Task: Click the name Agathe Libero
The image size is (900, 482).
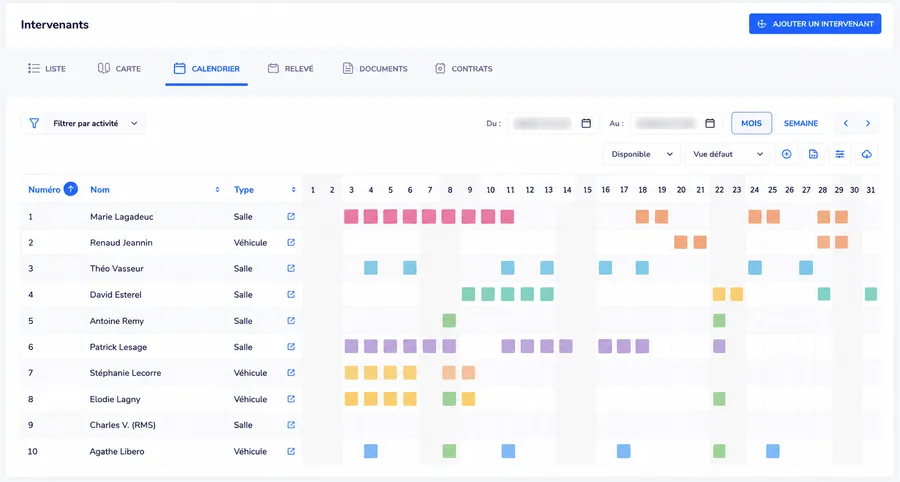Action: coord(117,452)
